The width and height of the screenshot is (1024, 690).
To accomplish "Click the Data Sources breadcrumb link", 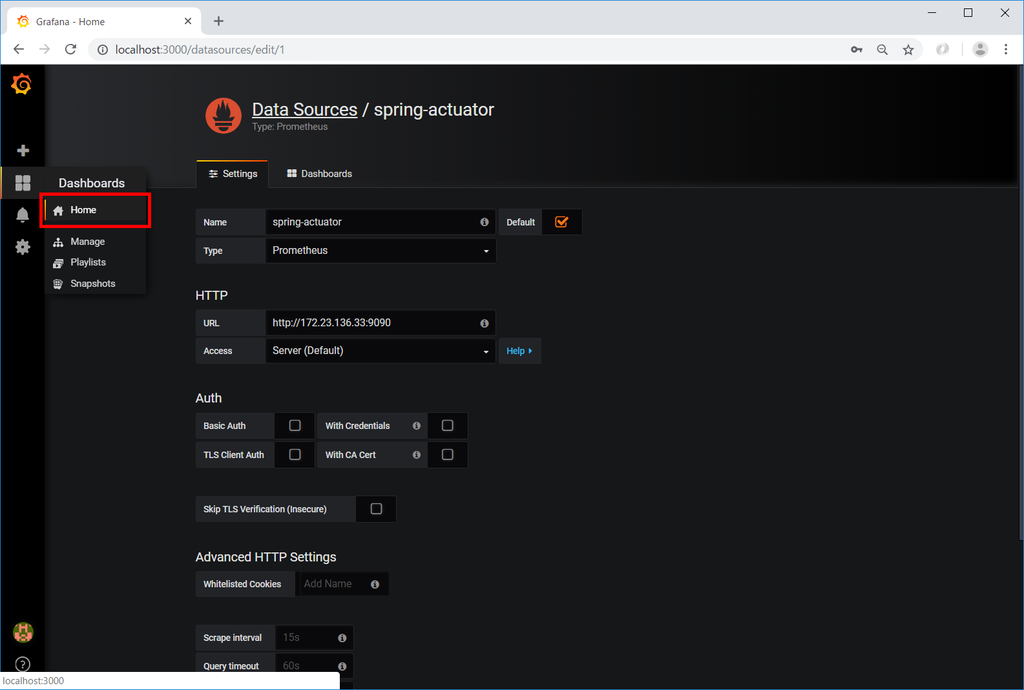I will click(x=305, y=110).
